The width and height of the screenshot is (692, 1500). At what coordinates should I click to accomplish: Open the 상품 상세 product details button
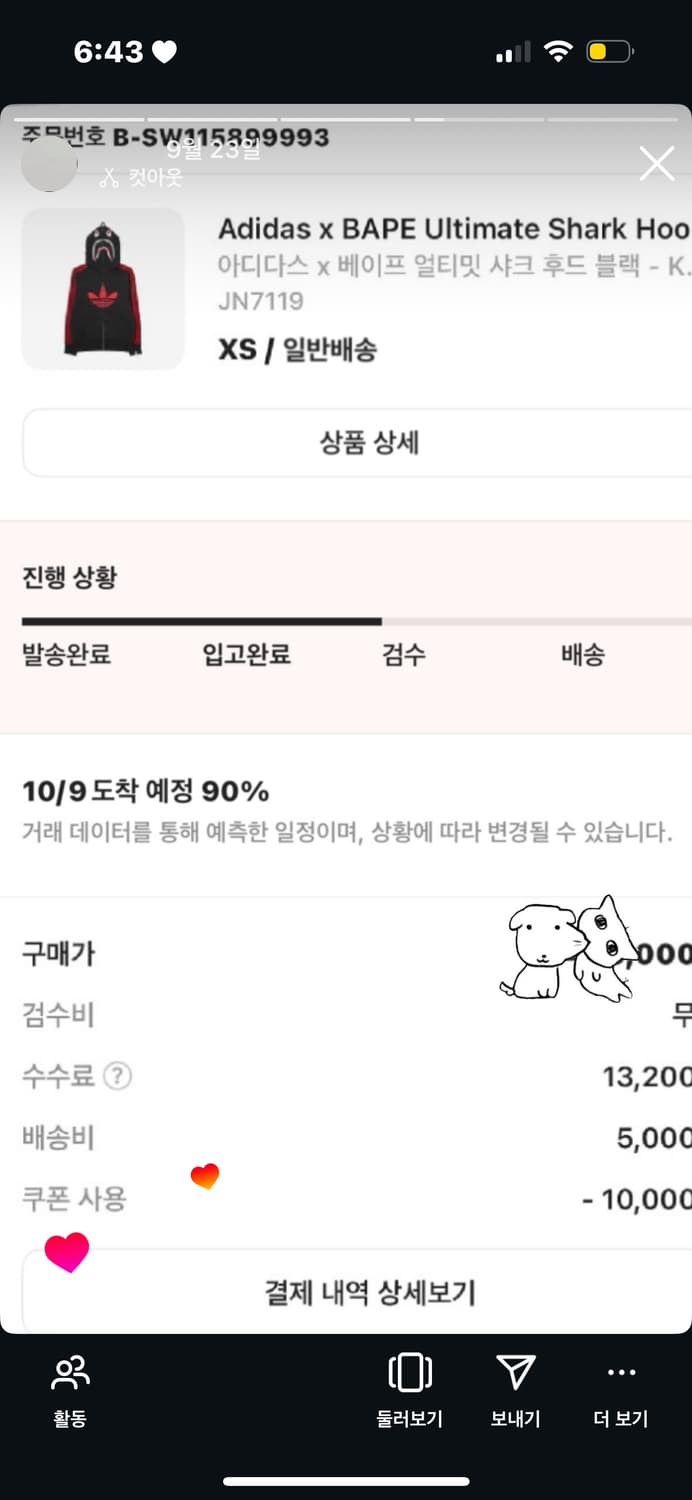[369, 443]
